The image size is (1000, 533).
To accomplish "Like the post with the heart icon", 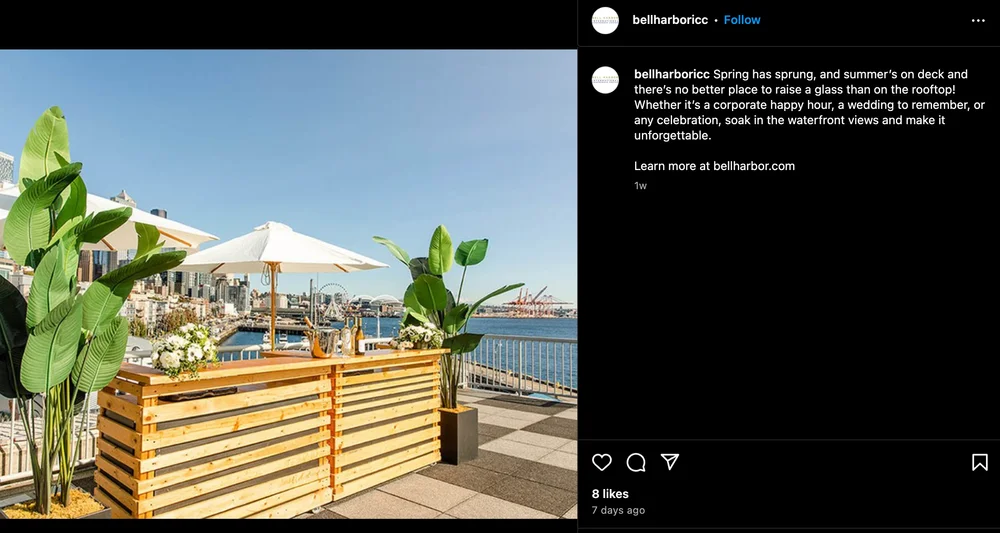I will (601, 462).
